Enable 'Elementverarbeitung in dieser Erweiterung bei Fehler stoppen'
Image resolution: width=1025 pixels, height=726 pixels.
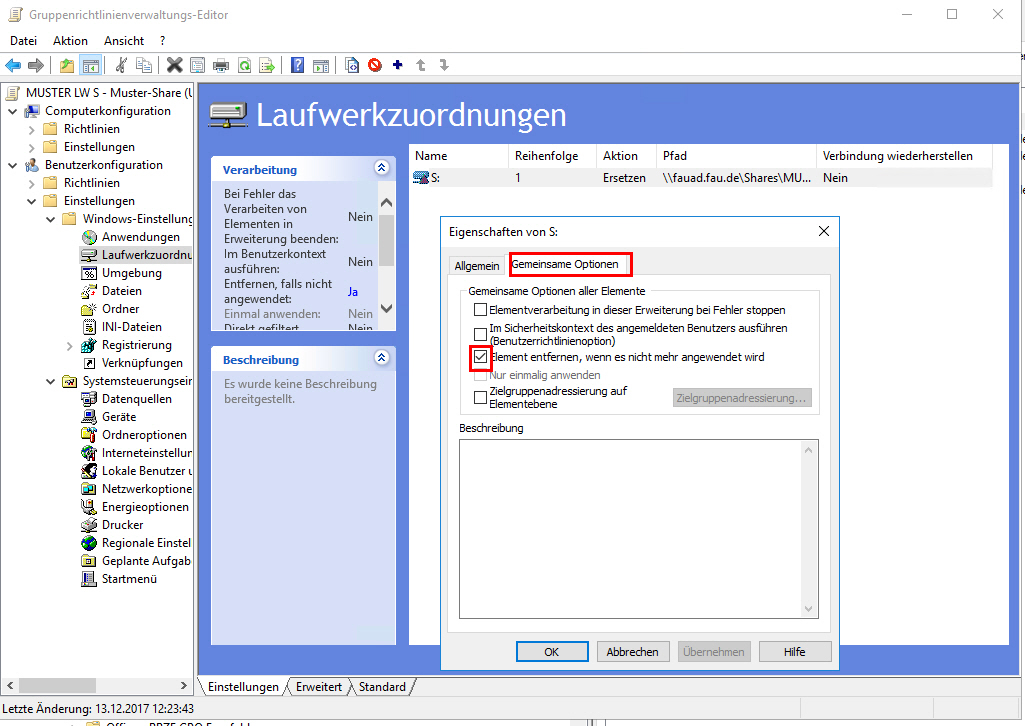click(481, 310)
